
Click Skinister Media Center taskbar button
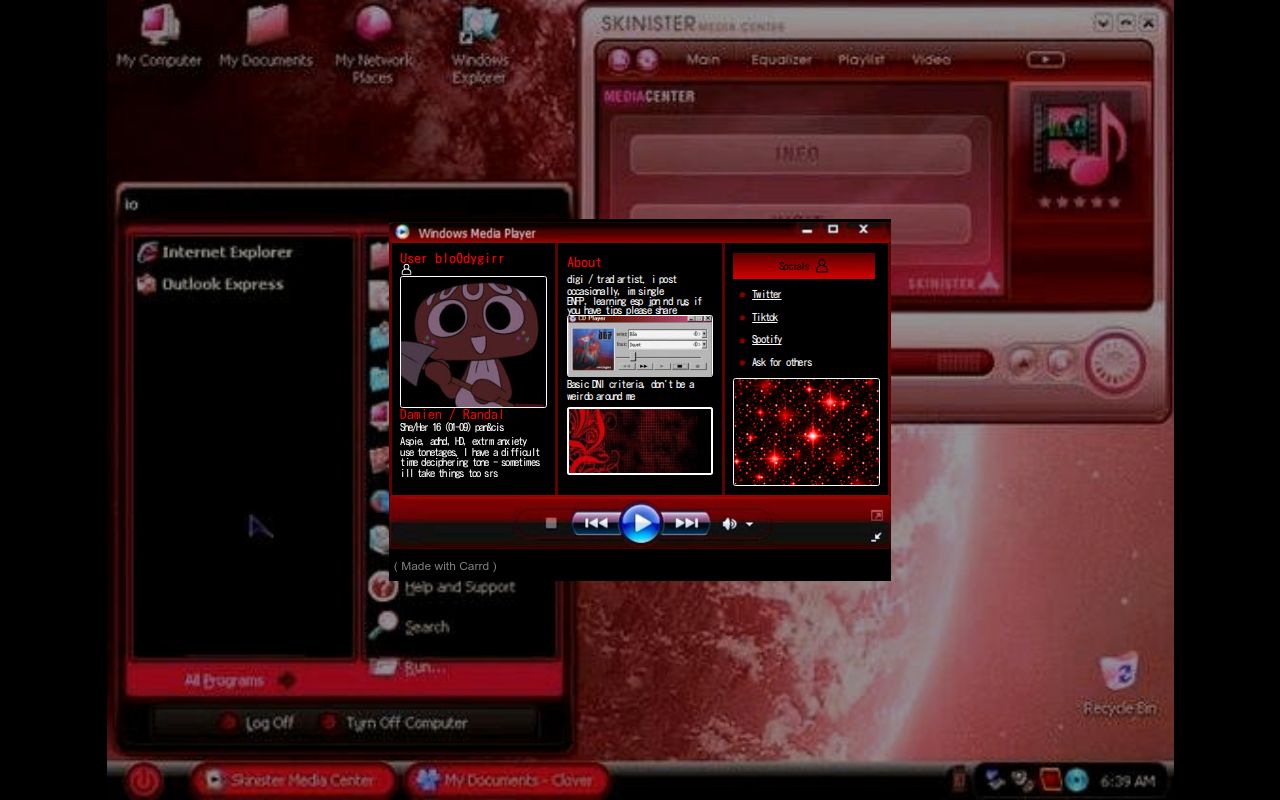tap(295, 780)
